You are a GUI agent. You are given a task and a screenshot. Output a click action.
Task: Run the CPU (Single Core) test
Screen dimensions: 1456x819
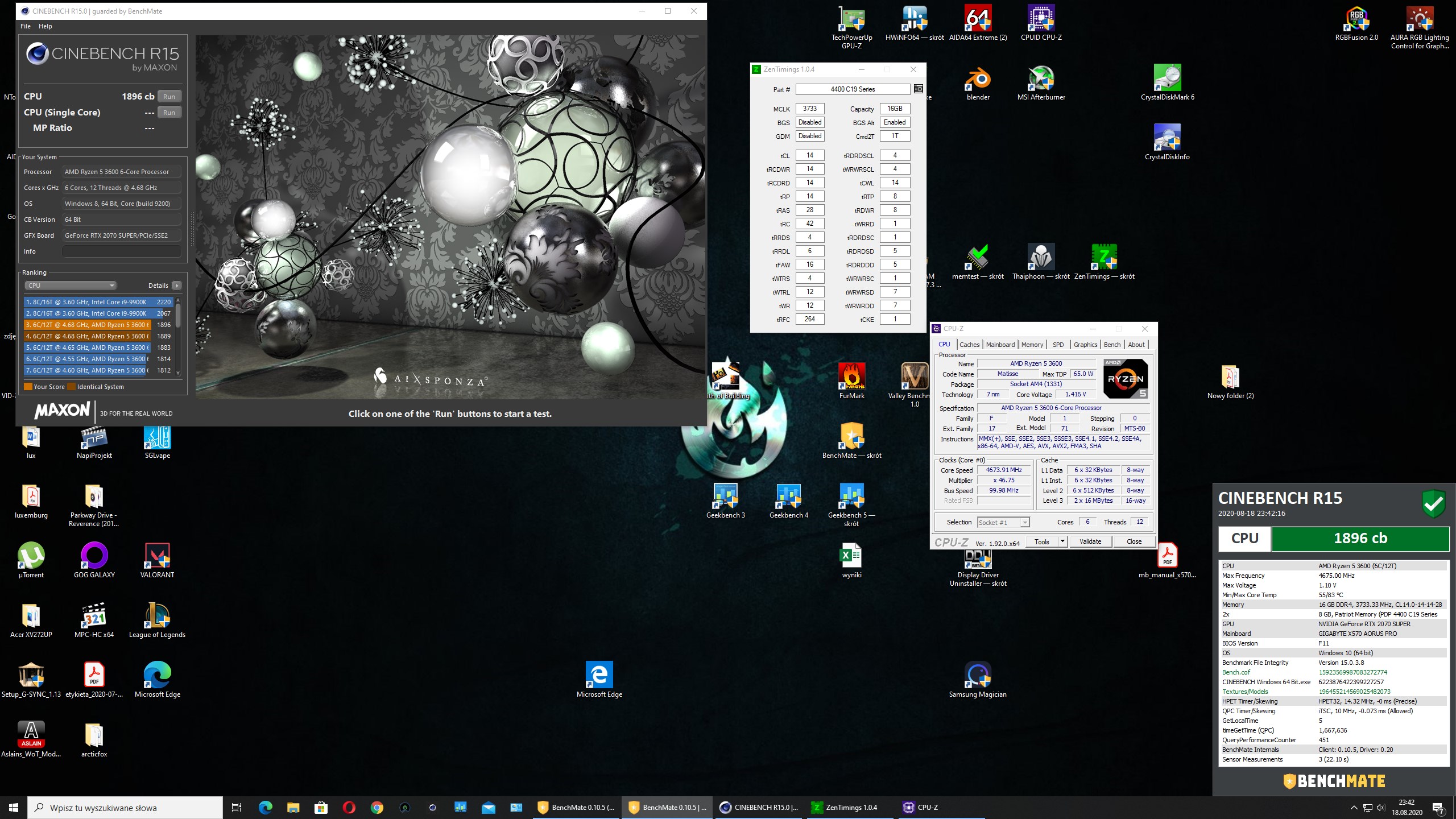click(x=169, y=113)
